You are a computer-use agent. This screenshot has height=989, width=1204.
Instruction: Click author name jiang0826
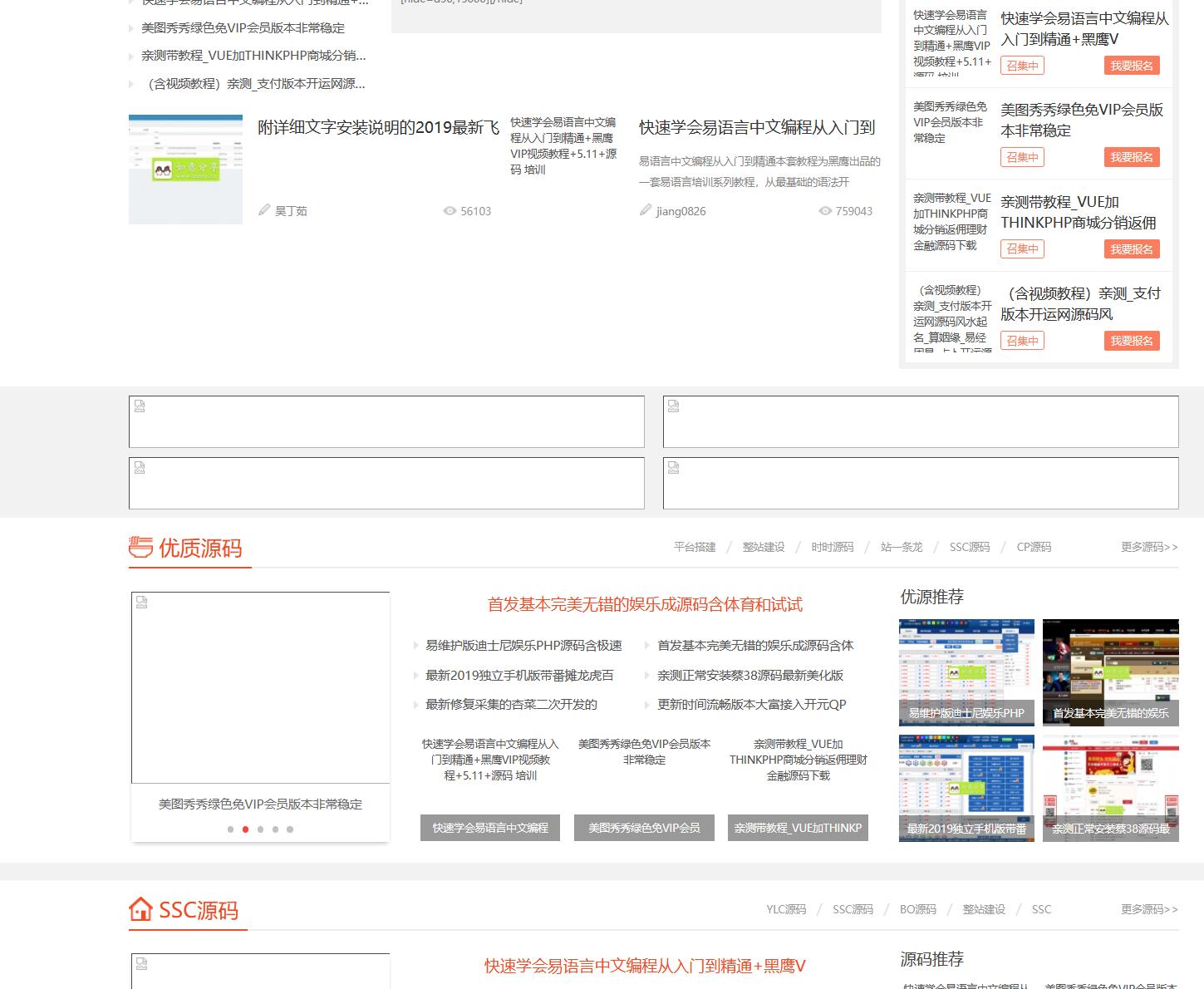(x=681, y=211)
